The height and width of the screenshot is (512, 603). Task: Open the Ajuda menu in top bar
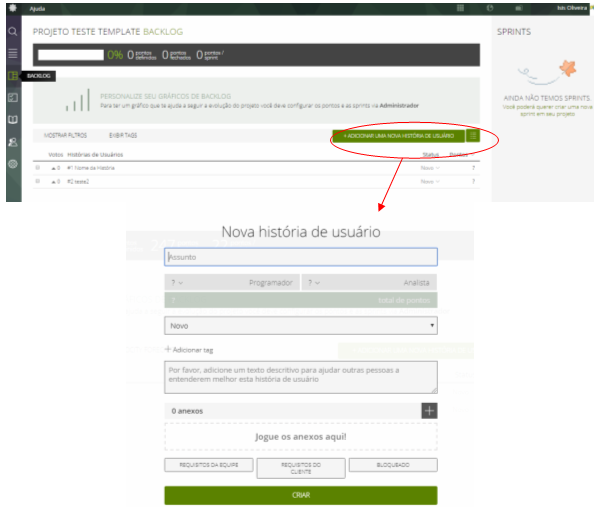click(38, 7)
